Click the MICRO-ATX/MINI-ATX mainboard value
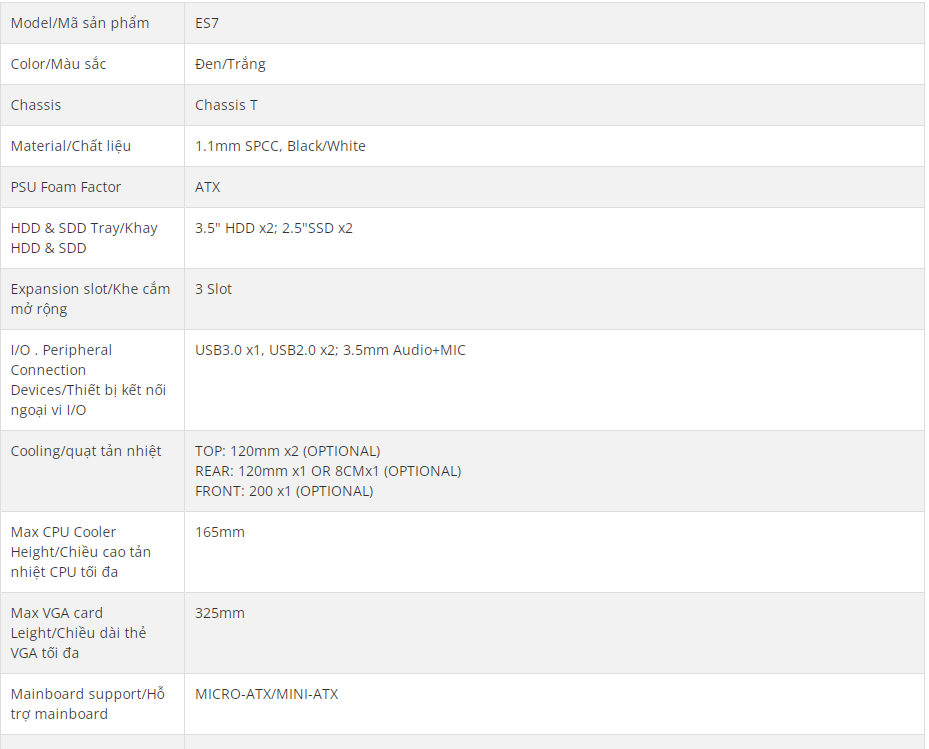The image size is (929, 749). (267, 694)
